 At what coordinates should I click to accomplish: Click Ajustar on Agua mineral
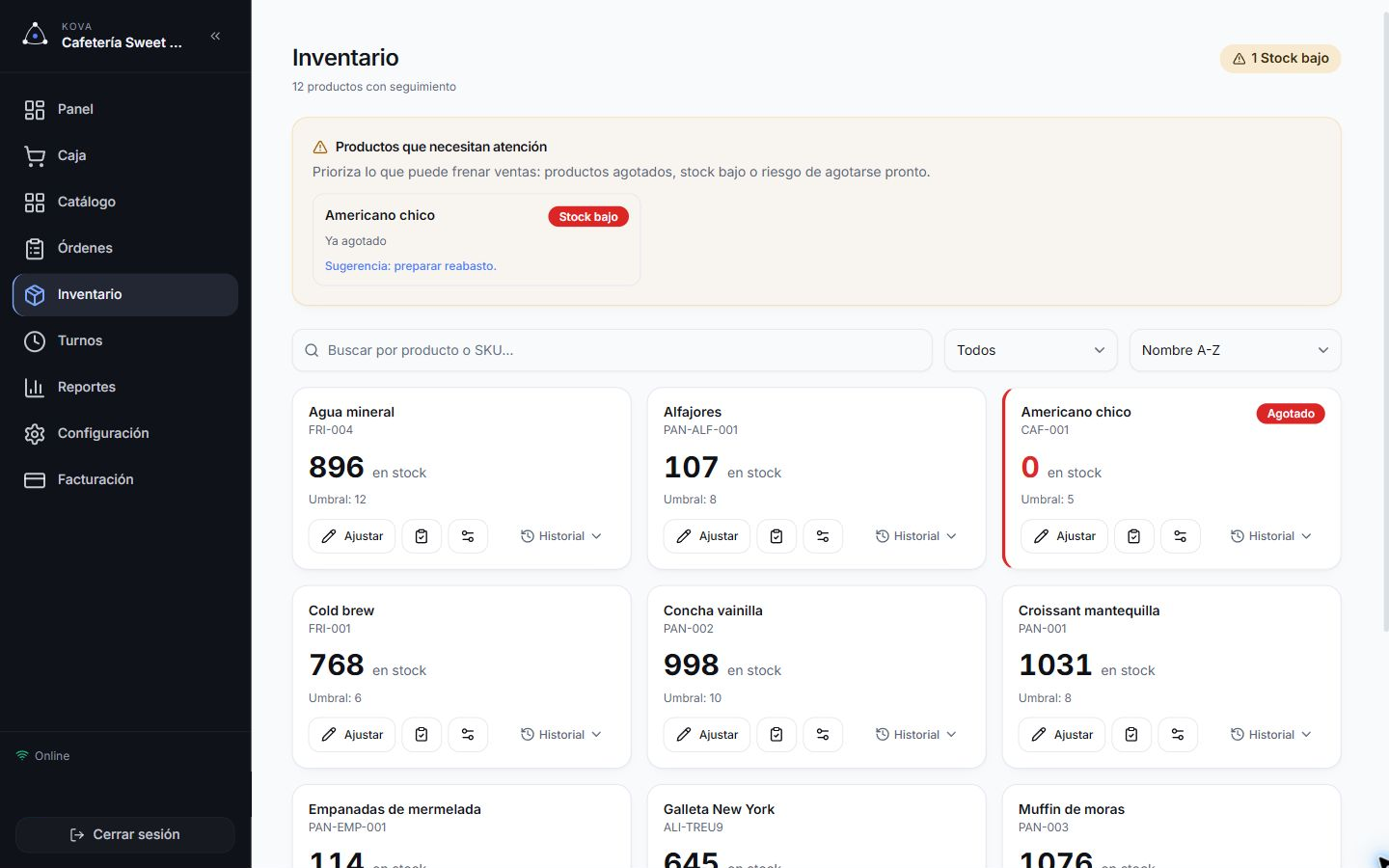point(352,536)
